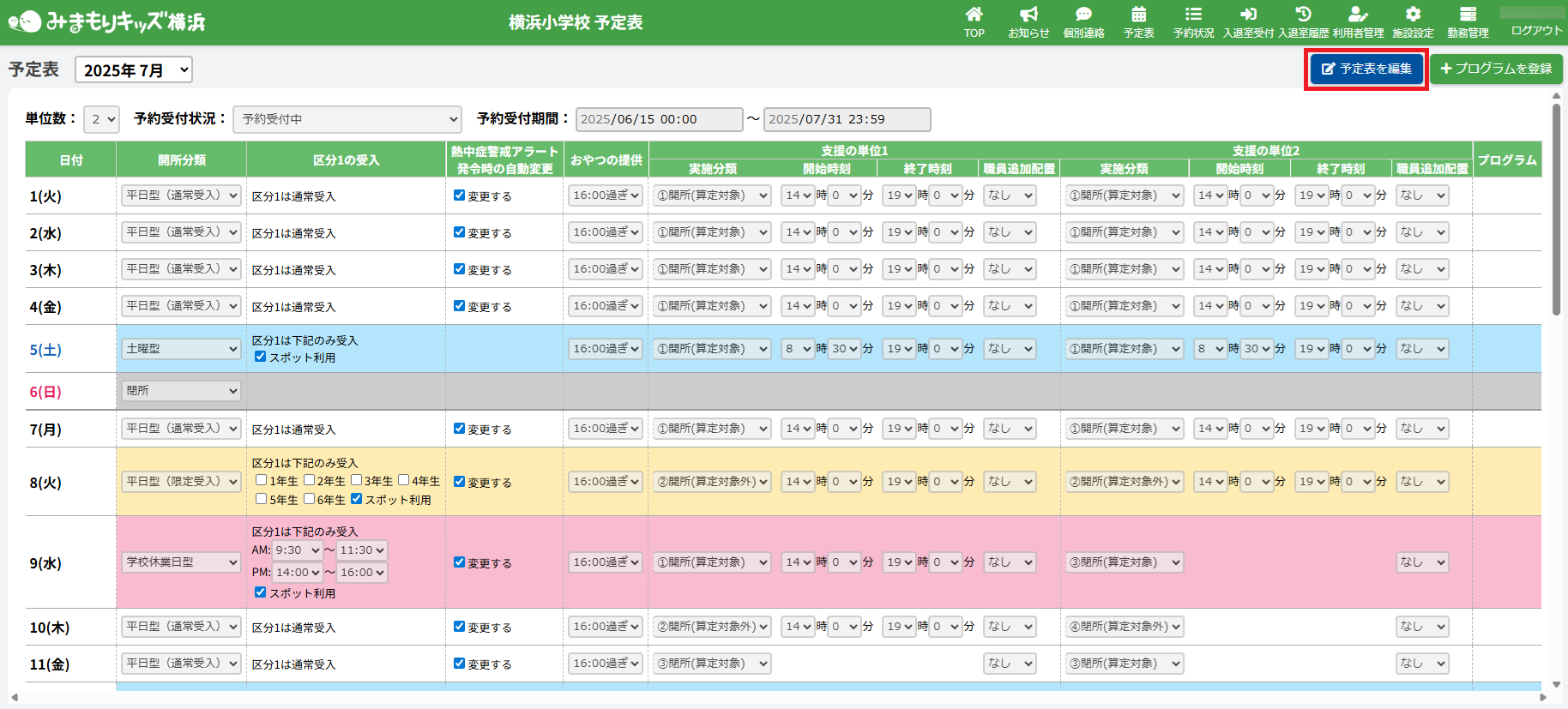The width and height of the screenshot is (1568, 709).
Task: Open お知らせ megaphone icon
Action: [x=1028, y=15]
